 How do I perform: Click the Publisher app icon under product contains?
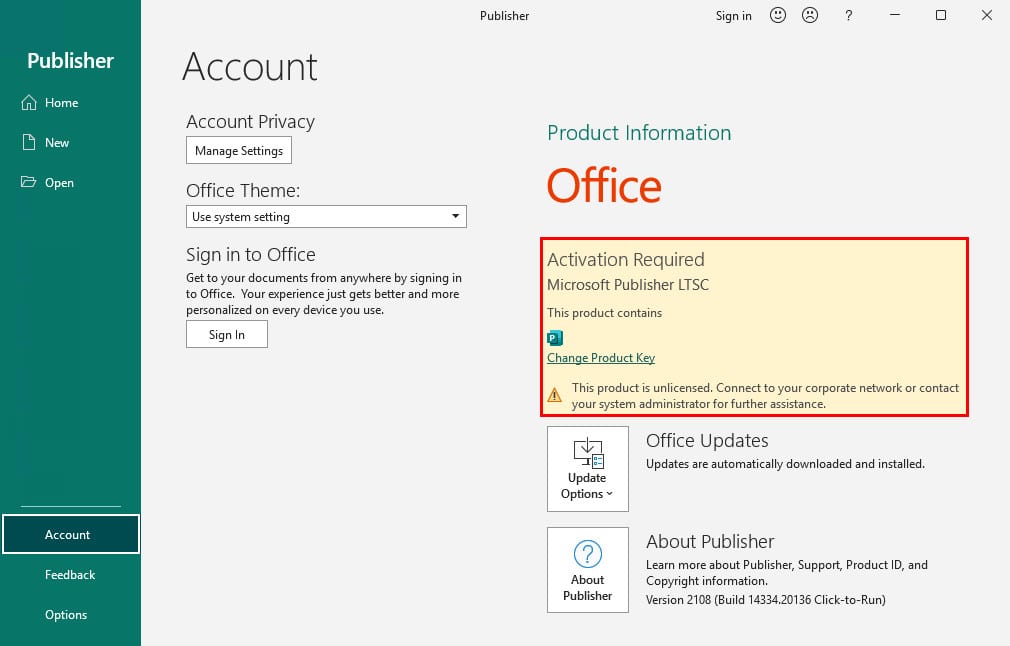pyautogui.click(x=555, y=337)
